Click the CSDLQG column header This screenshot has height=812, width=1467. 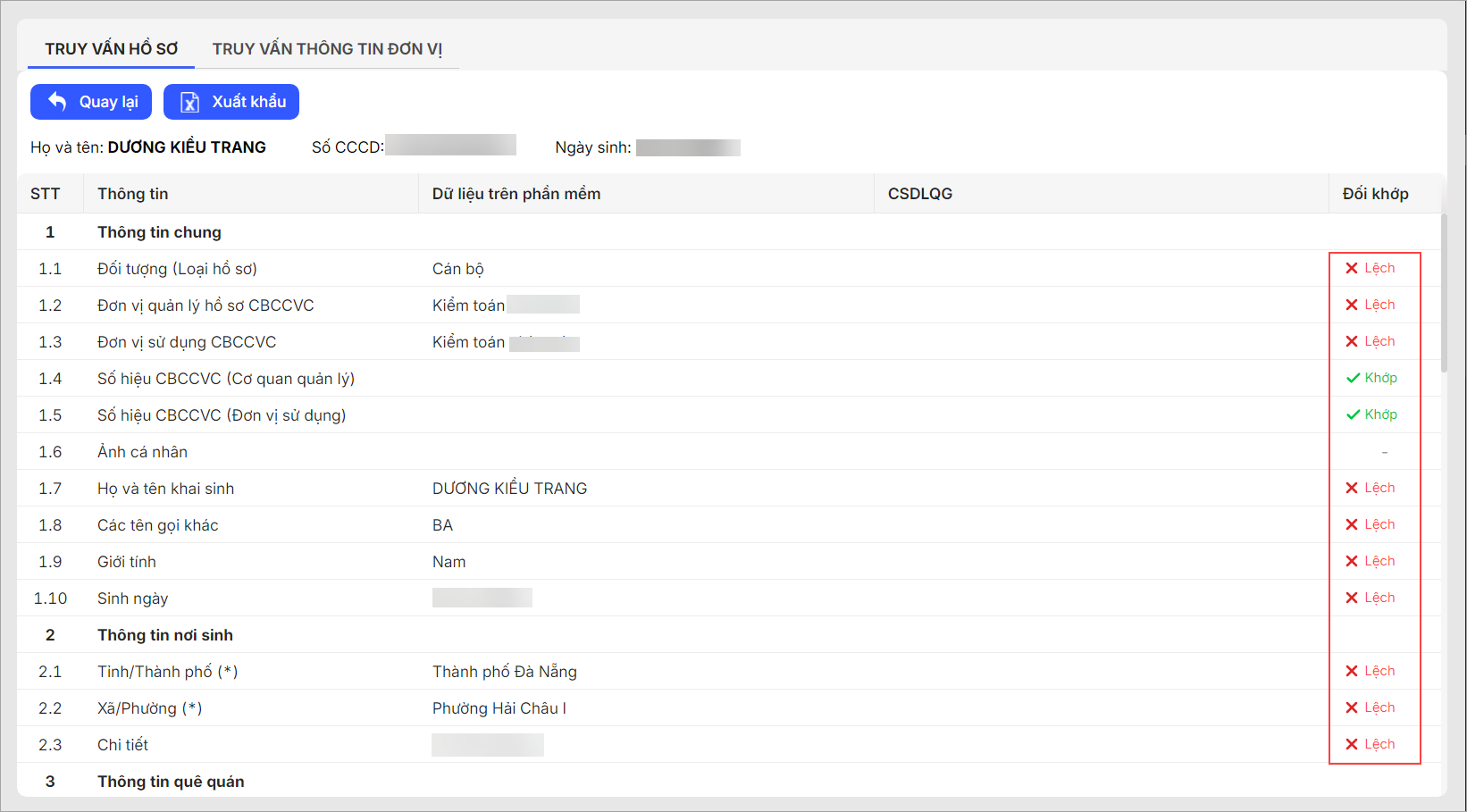920,194
